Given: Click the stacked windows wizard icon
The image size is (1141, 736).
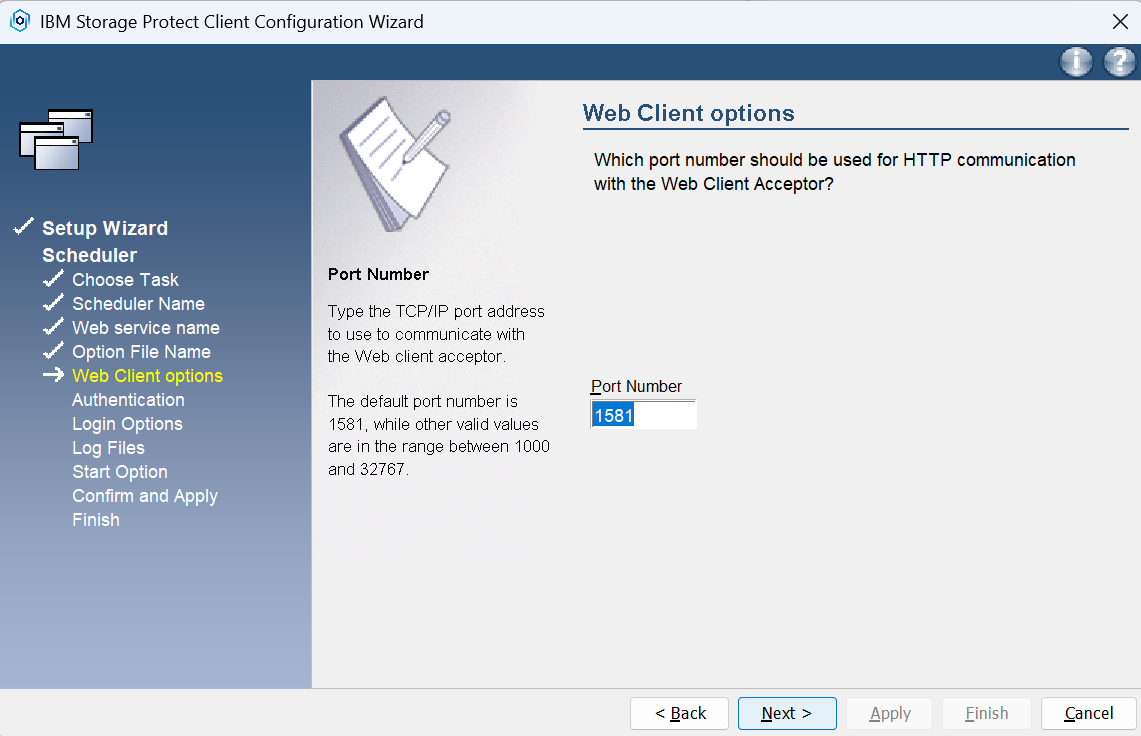Looking at the screenshot, I should (x=56, y=139).
